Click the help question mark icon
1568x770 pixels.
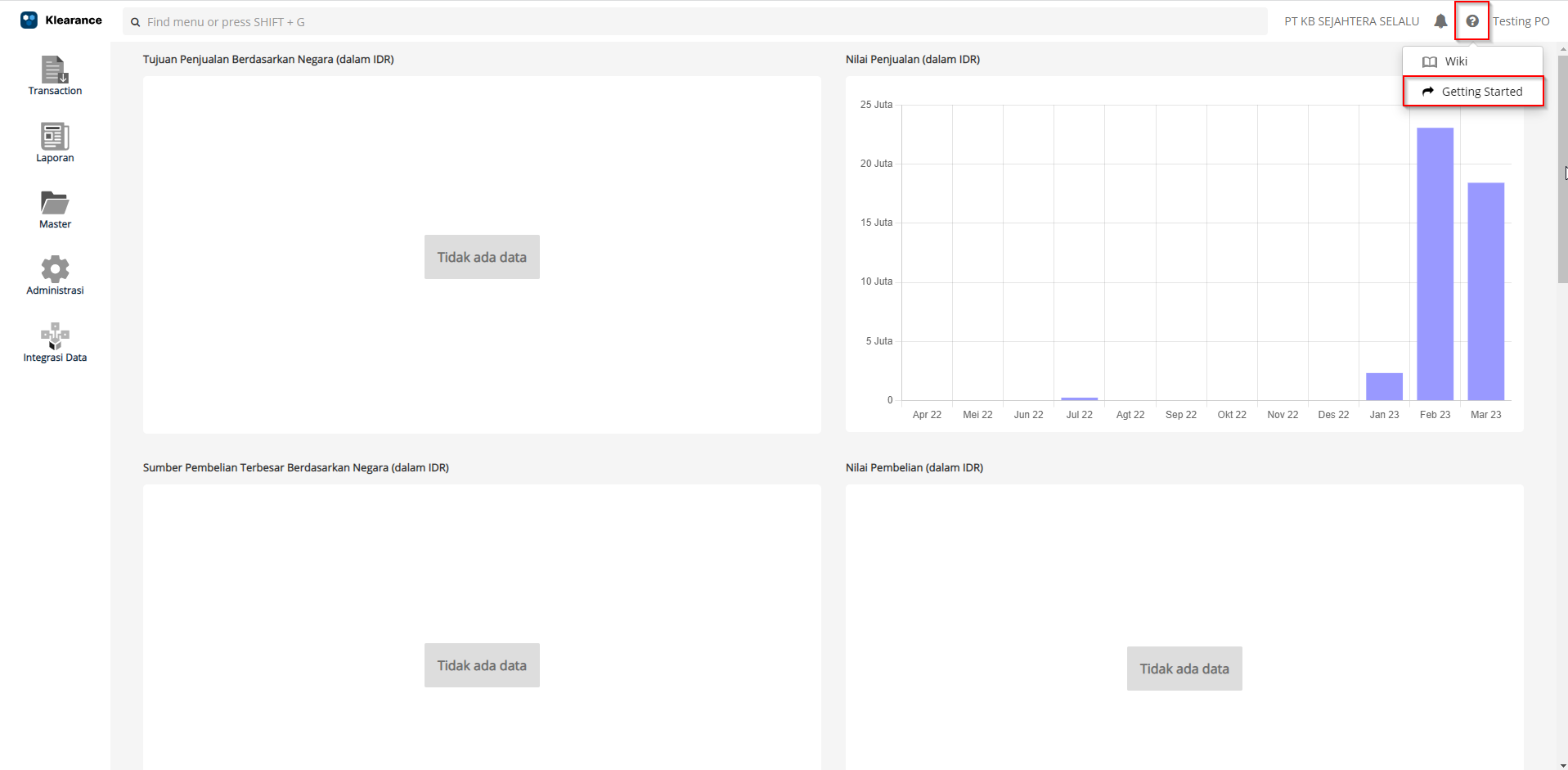click(1471, 21)
